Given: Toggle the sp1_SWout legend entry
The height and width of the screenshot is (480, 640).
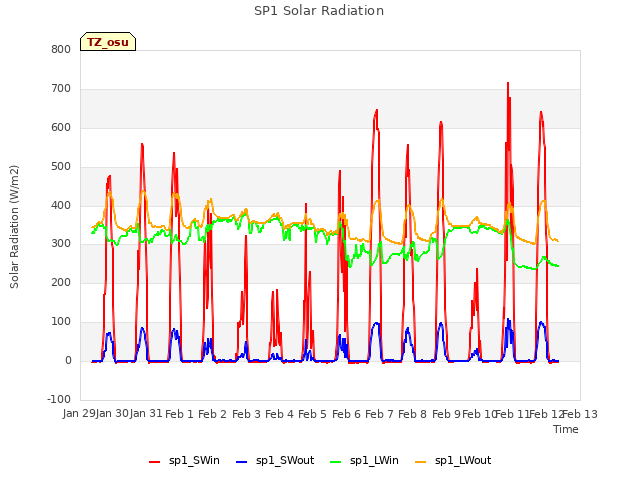Looking at the screenshot, I should pos(275,461).
